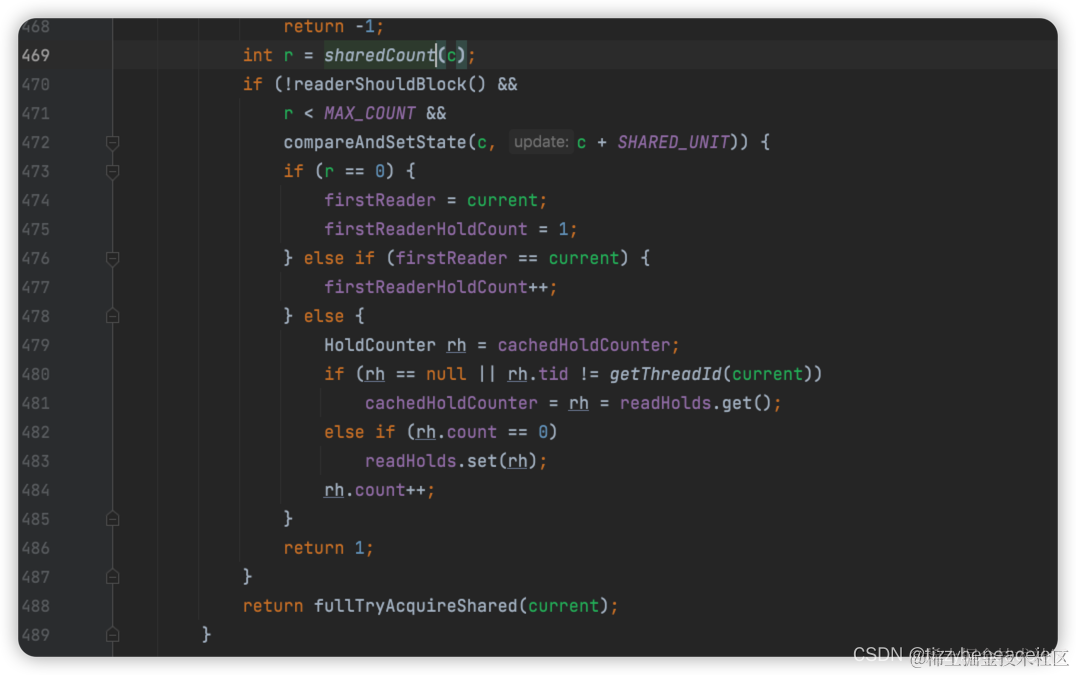
Task: Click firstReaderHoldCount++ on line 477
Action: coord(436,287)
